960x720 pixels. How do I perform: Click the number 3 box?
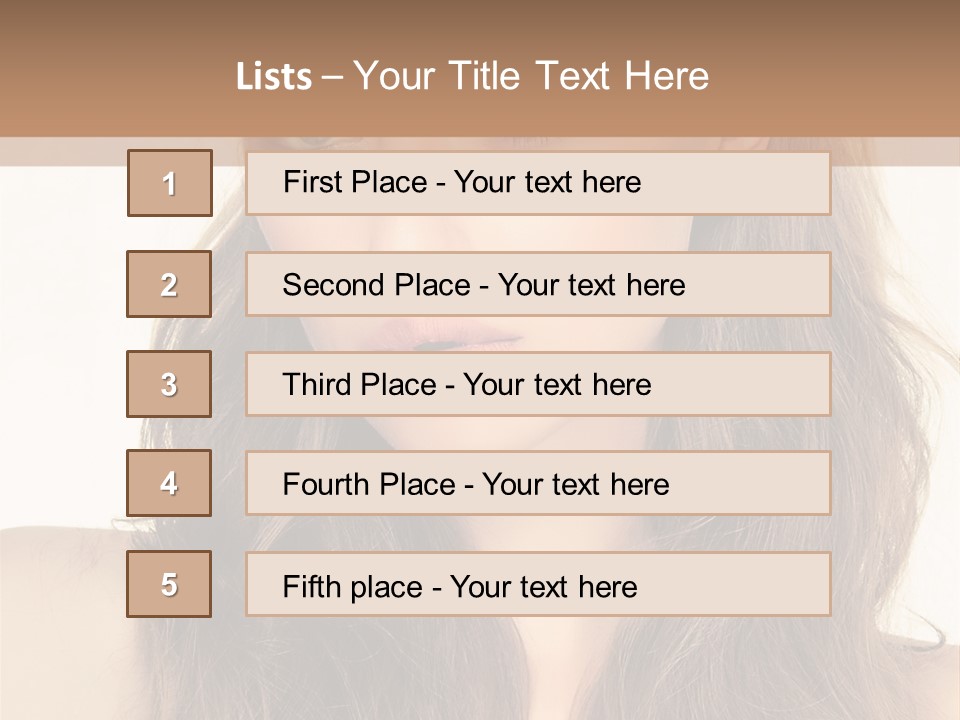click(169, 384)
